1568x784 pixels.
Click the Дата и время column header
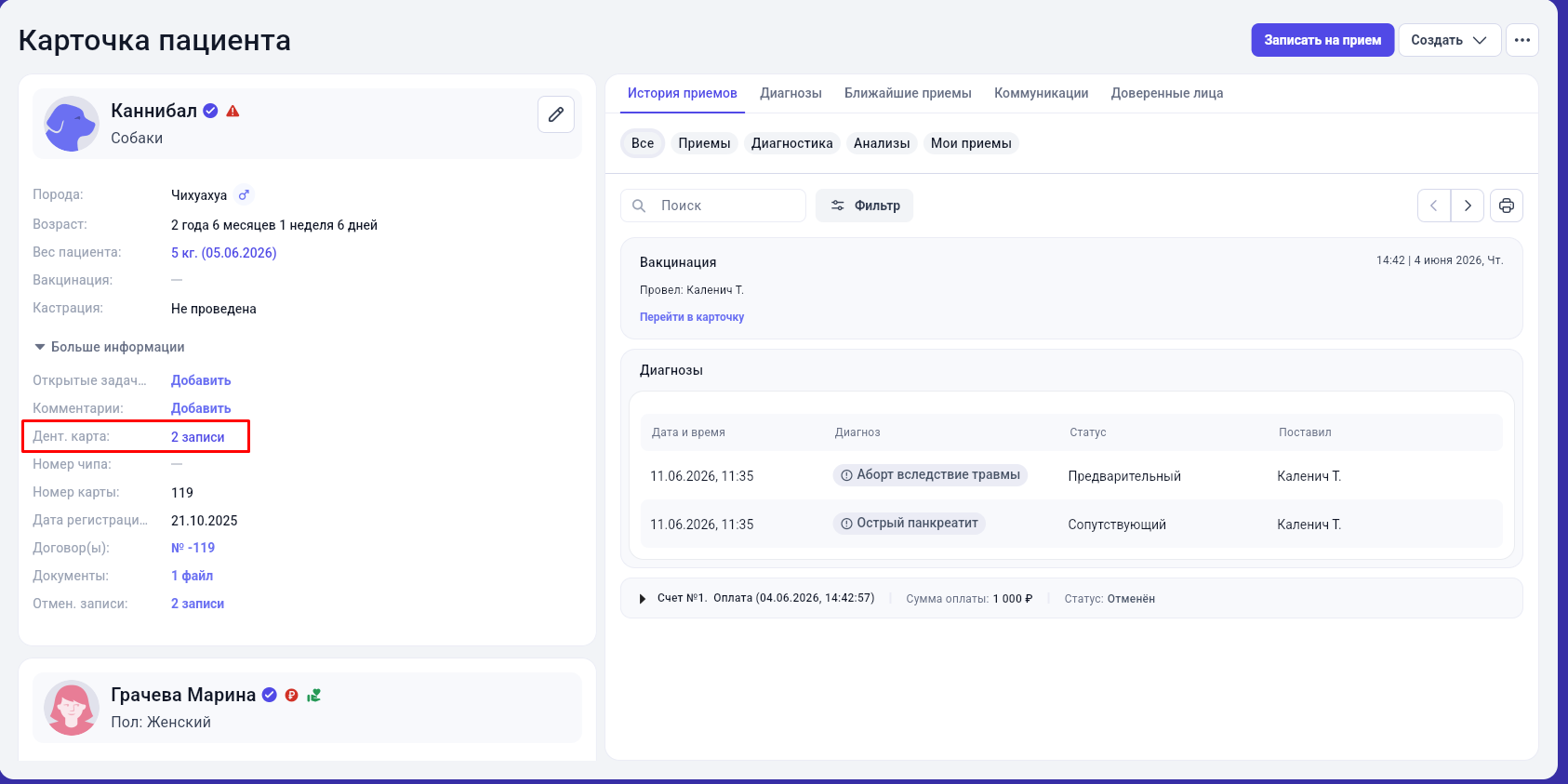point(688,432)
